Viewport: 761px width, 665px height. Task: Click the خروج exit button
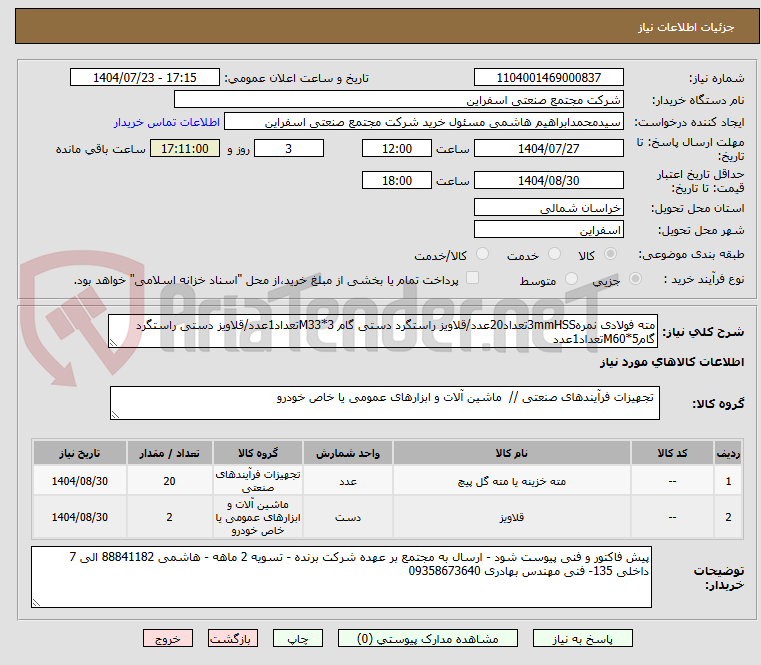tap(167, 638)
